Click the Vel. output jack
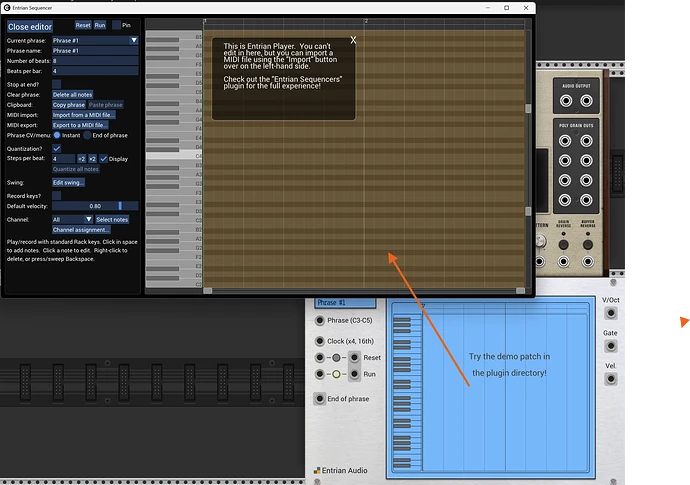 (x=611, y=379)
